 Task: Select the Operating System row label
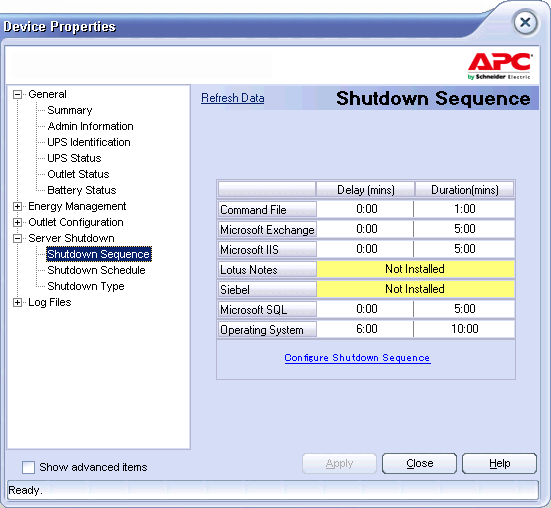click(267, 330)
